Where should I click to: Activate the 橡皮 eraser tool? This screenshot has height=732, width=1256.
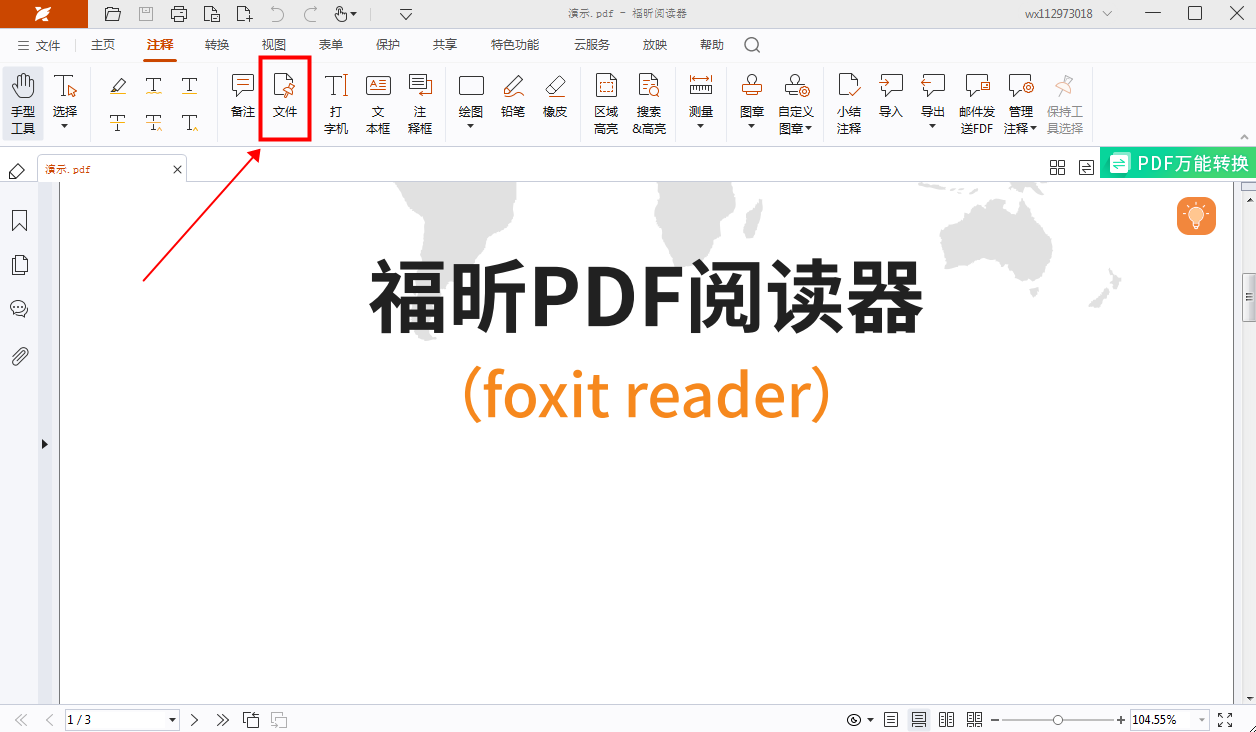point(554,96)
